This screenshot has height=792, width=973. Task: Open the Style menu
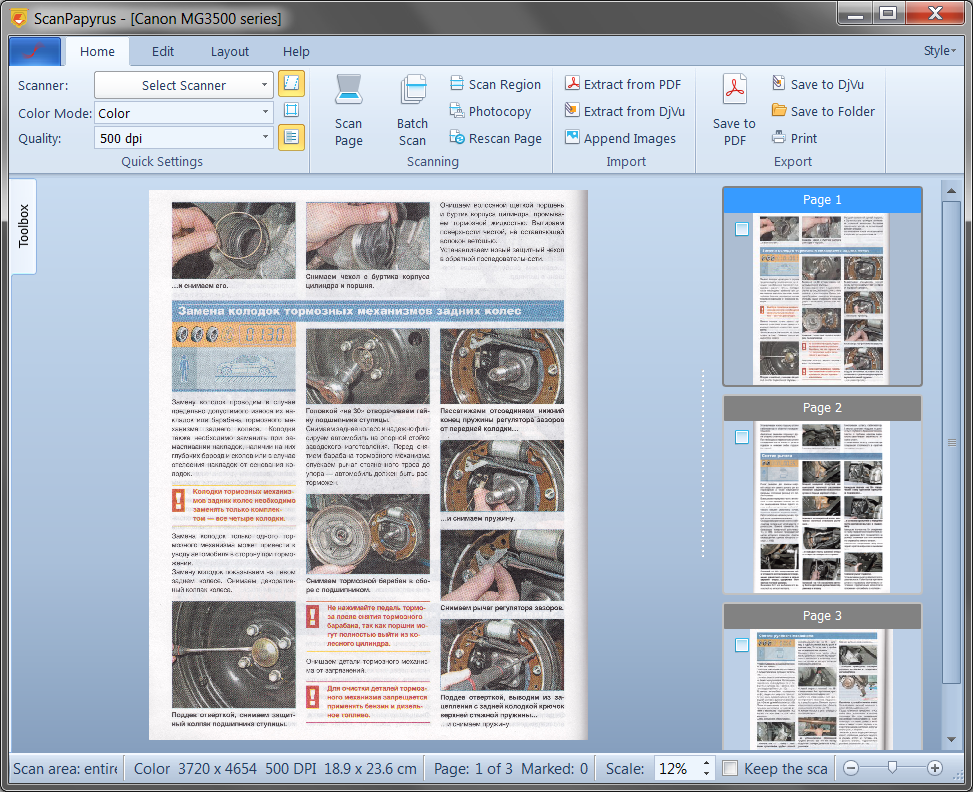pos(939,51)
